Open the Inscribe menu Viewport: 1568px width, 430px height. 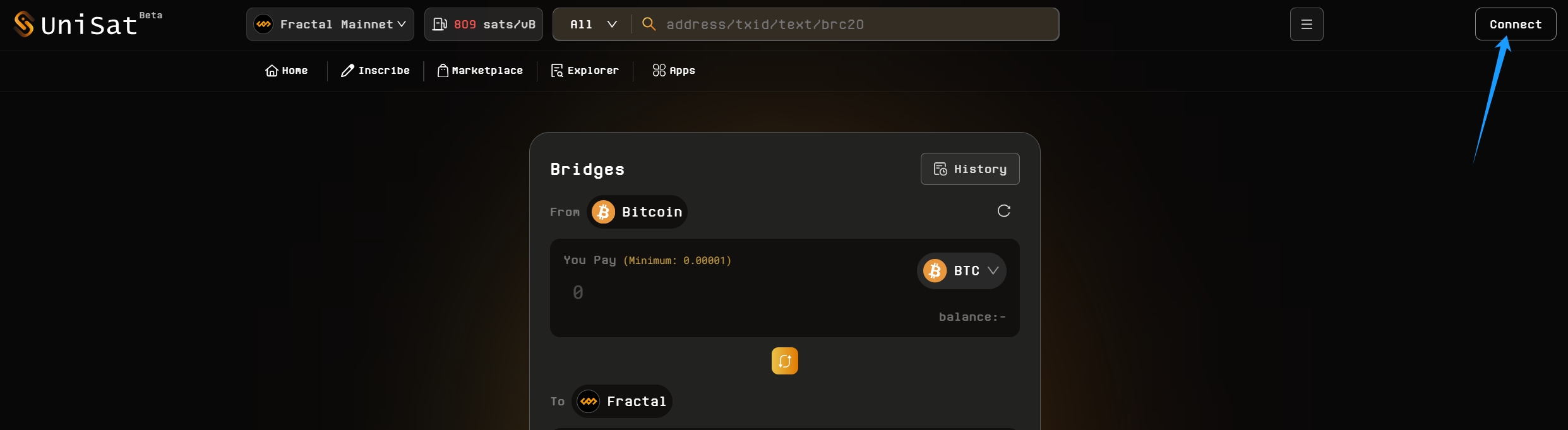click(376, 71)
